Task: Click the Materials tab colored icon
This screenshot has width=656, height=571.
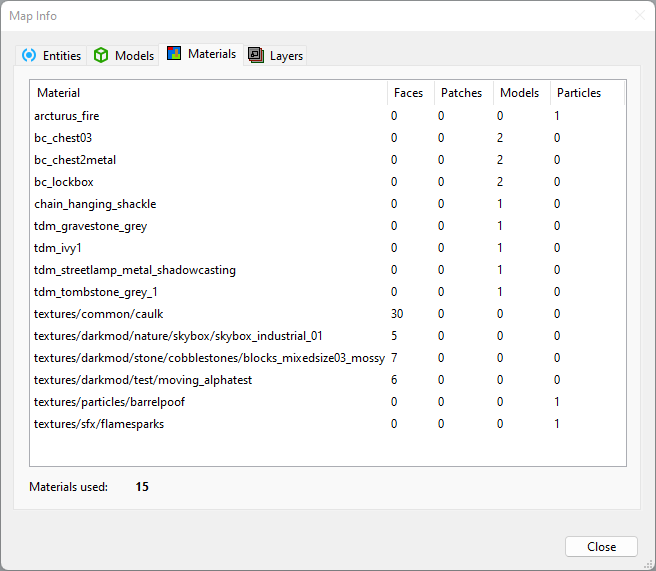Action: tap(175, 54)
